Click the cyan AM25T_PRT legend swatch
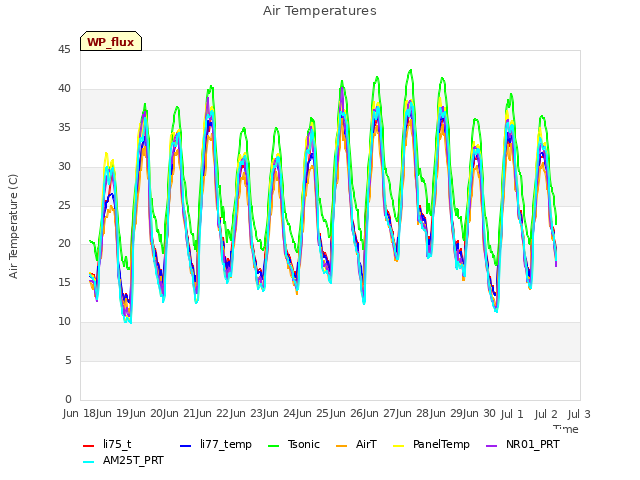 89,462
